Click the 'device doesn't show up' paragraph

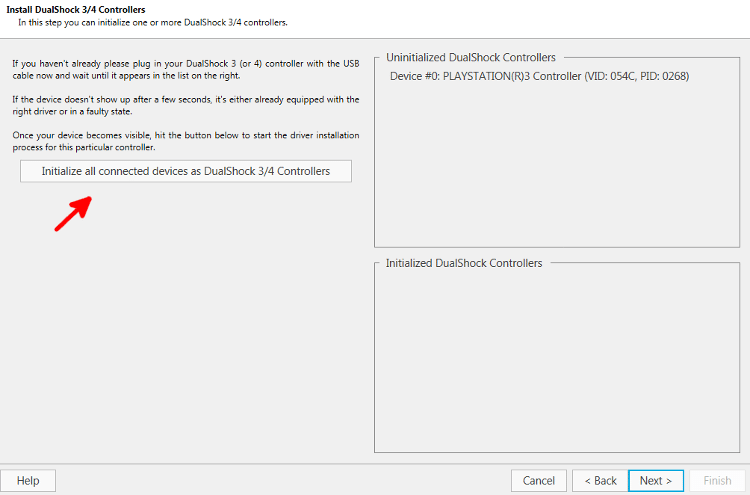click(x=186, y=105)
